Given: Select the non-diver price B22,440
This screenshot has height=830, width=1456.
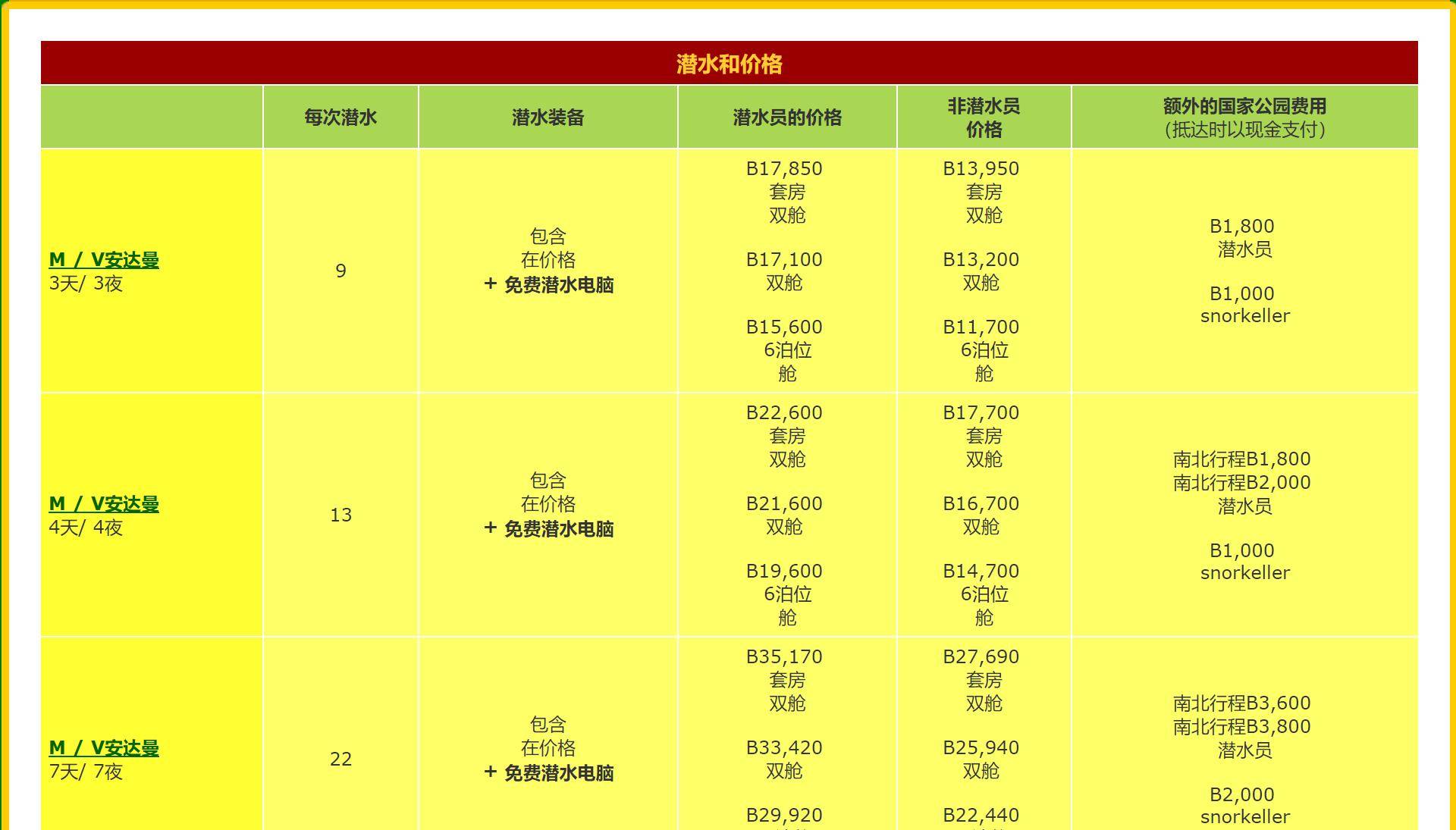Looking at the screenshot, I should click(x=981, y=815).
